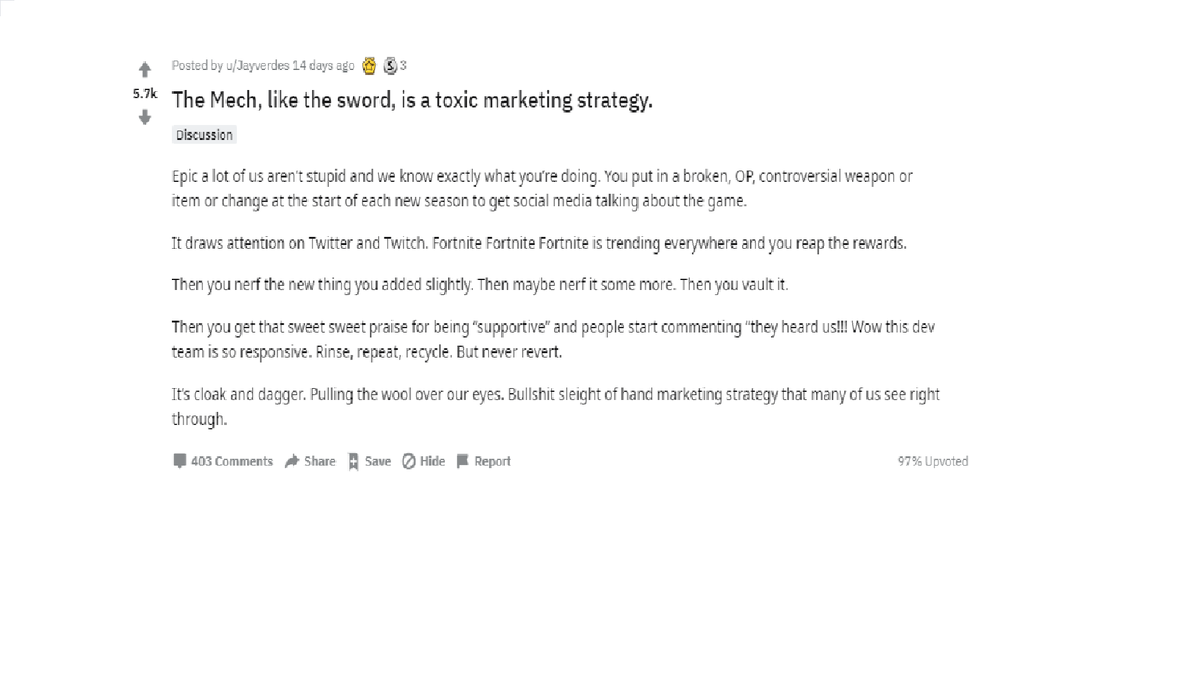Open the 403 Comments link

(x=231, y=461)
